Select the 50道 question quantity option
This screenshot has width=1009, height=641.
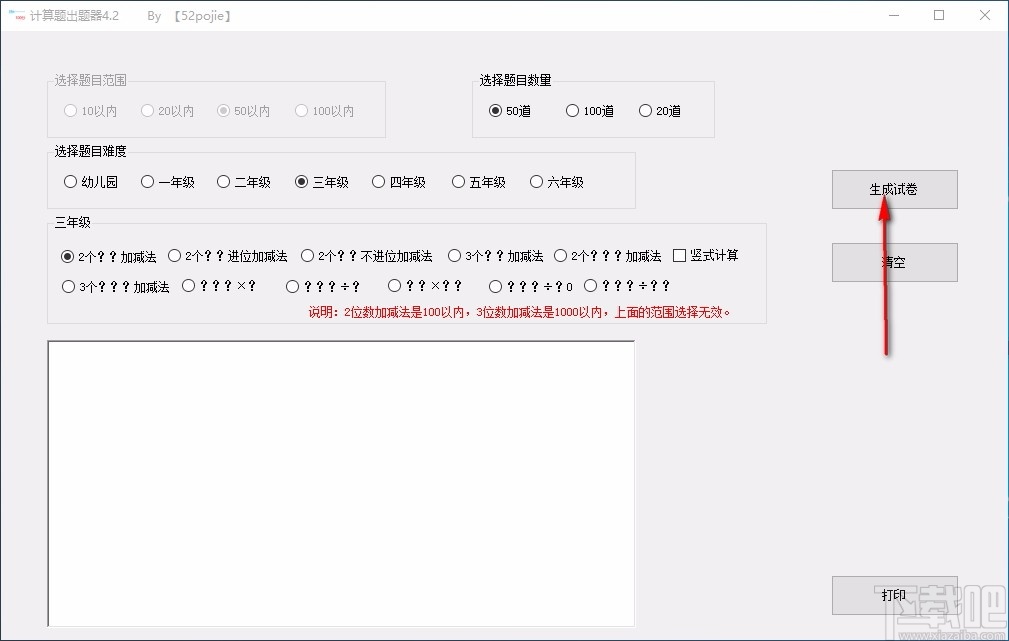point(494,111)
